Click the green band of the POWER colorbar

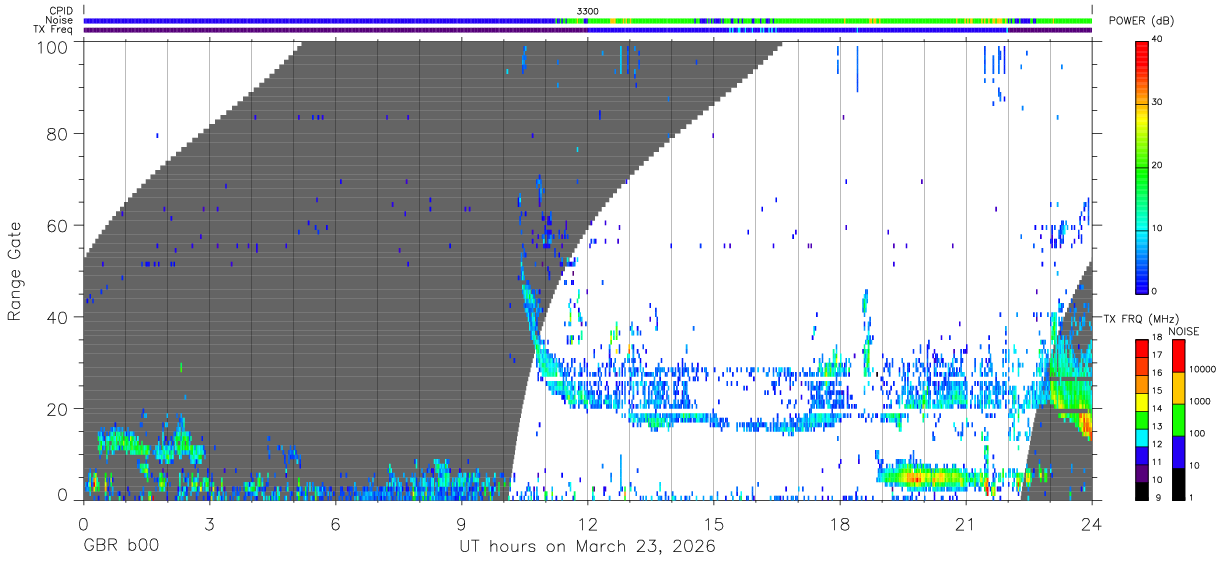click(x=1142, y=170)
